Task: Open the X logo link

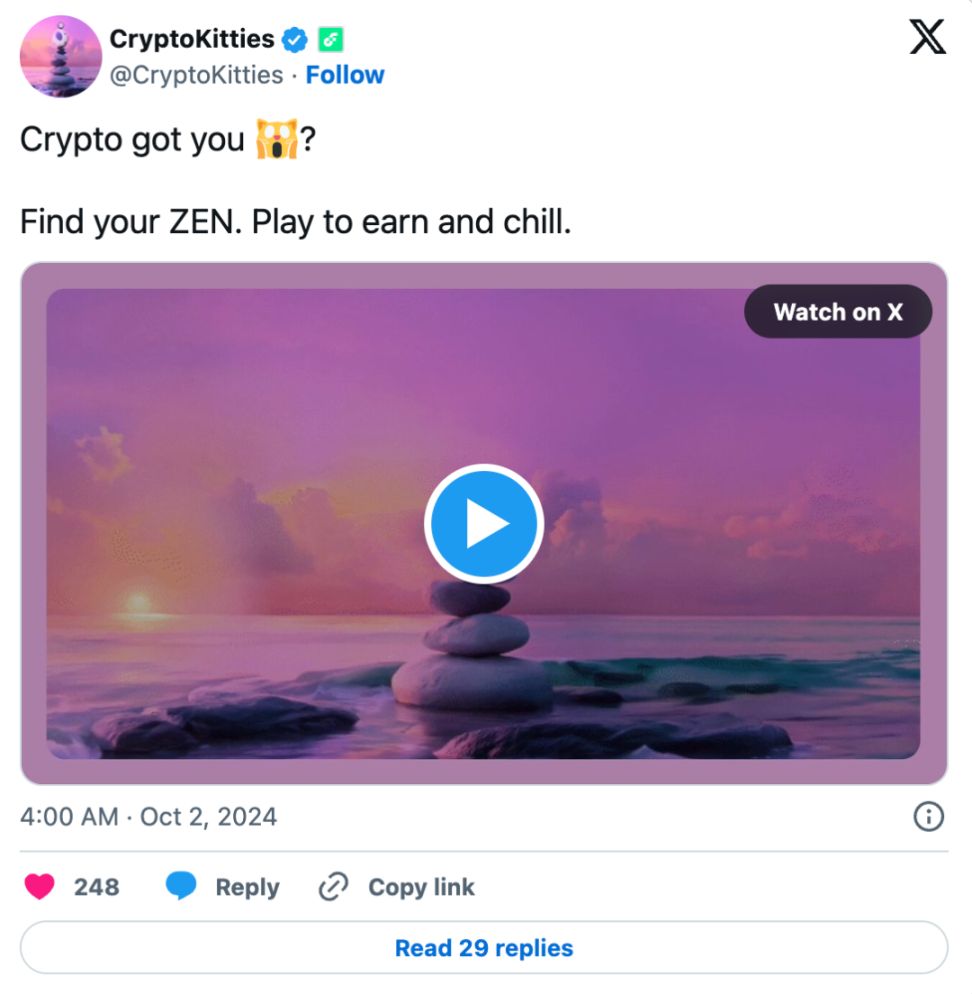Action: pyautogui.click(x=927, y=37)
